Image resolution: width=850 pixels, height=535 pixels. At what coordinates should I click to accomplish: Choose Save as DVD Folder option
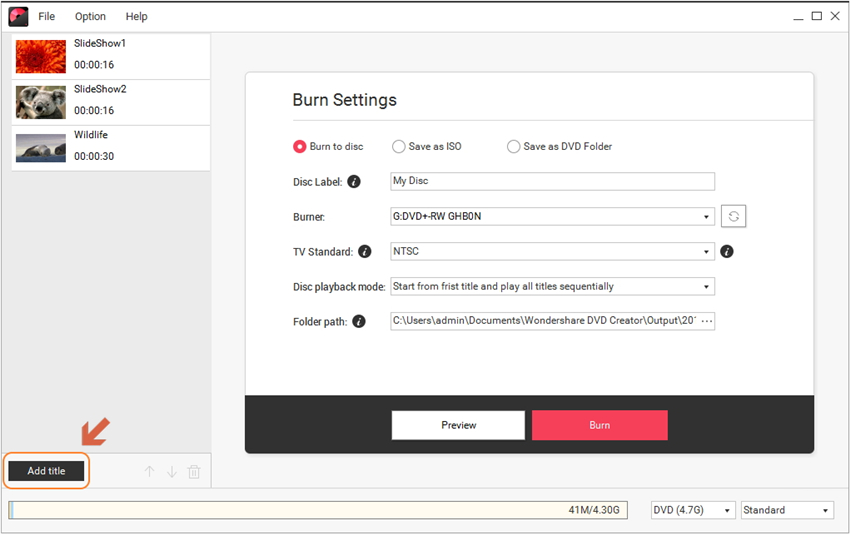click(x=514, y=147)
